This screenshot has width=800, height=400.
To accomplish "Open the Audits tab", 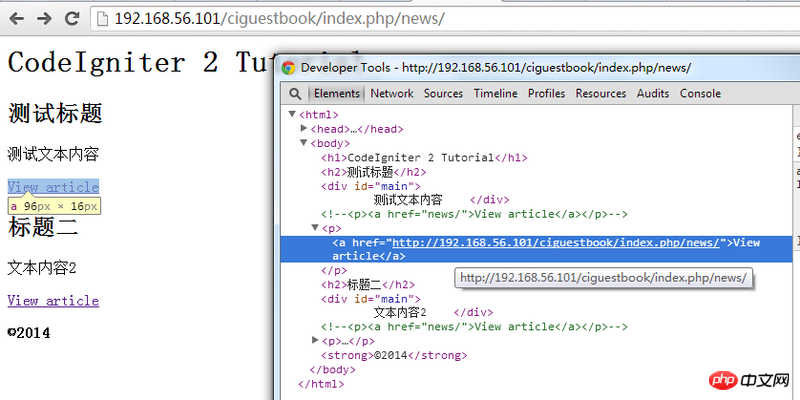I will 653,93.
